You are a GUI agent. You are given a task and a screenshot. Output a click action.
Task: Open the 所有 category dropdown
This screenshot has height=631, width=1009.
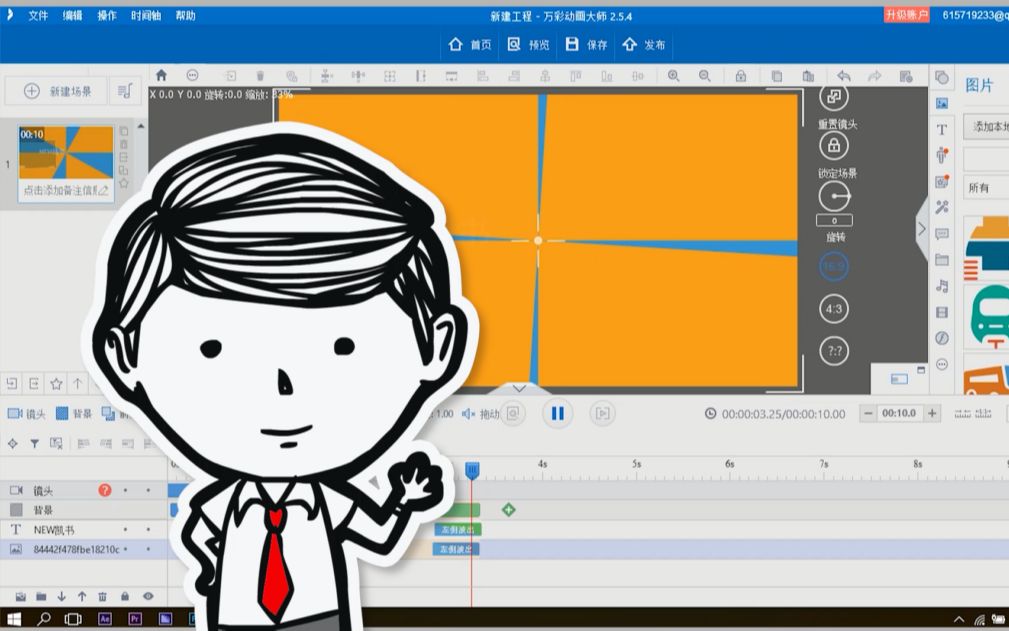[x=986, y=187]
